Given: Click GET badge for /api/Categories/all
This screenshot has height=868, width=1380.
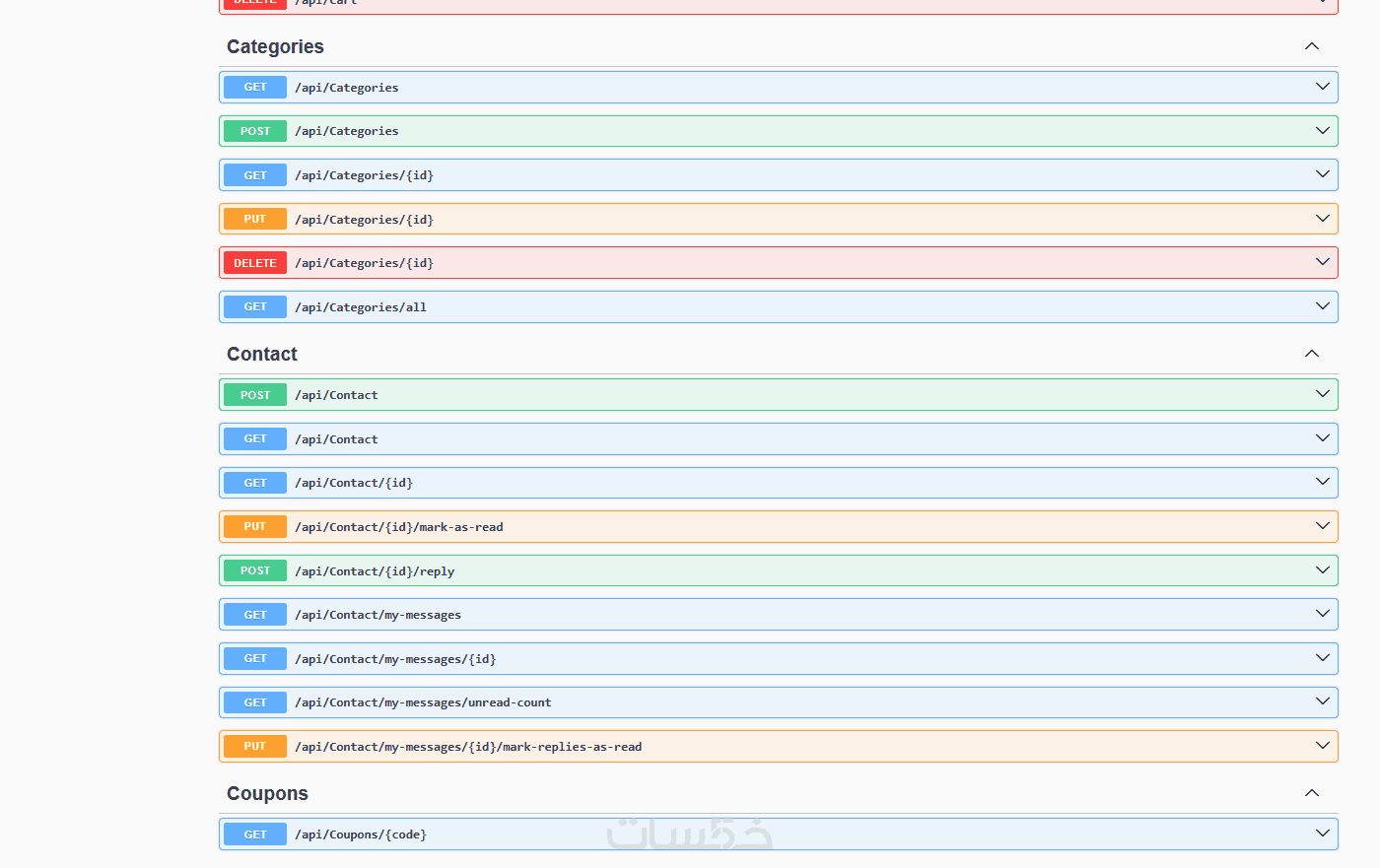Looking at the screenshot, I should tap(255, 306).
